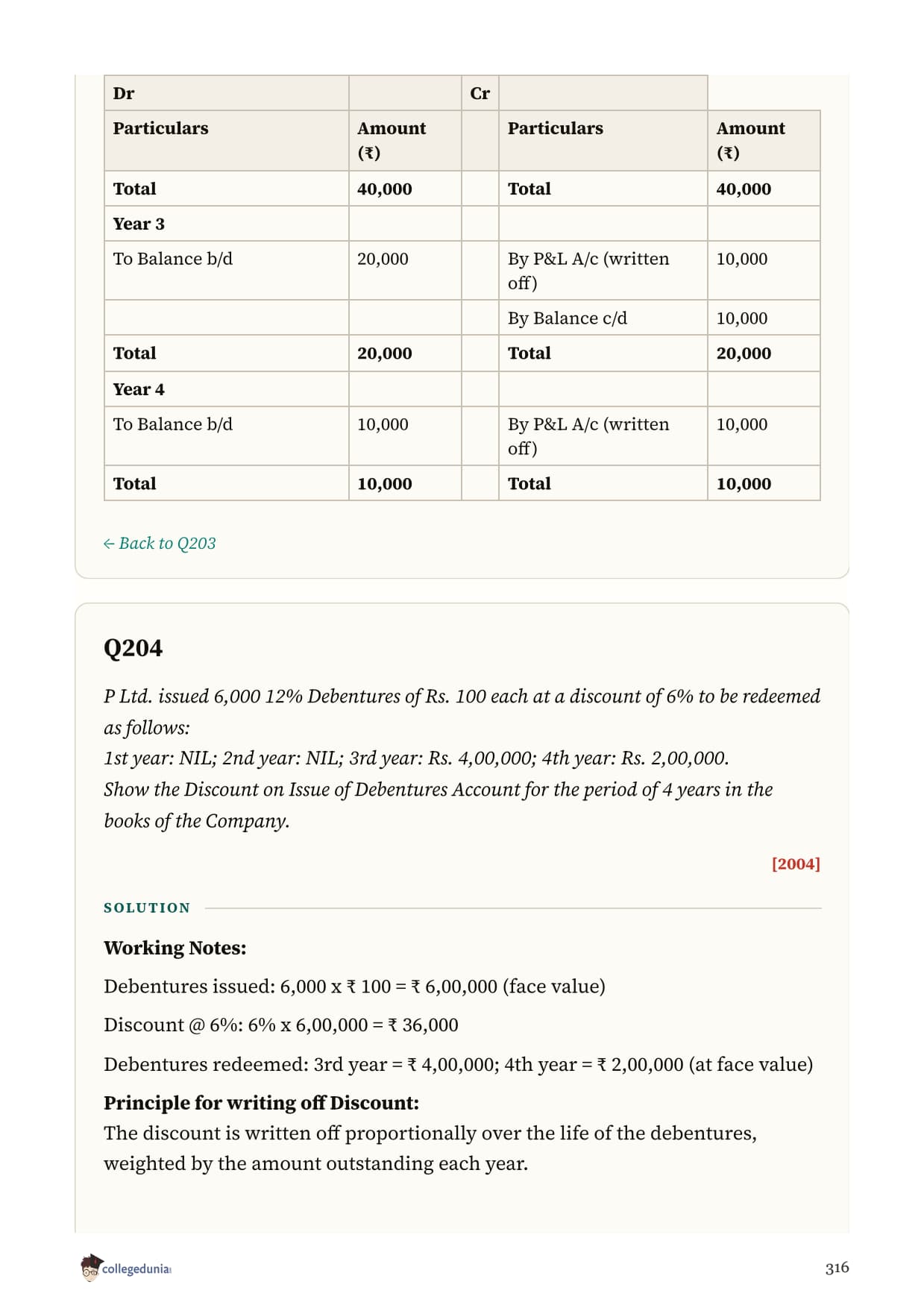Click the [2004] year tag
924x1308 pixels.
(796, 864)
